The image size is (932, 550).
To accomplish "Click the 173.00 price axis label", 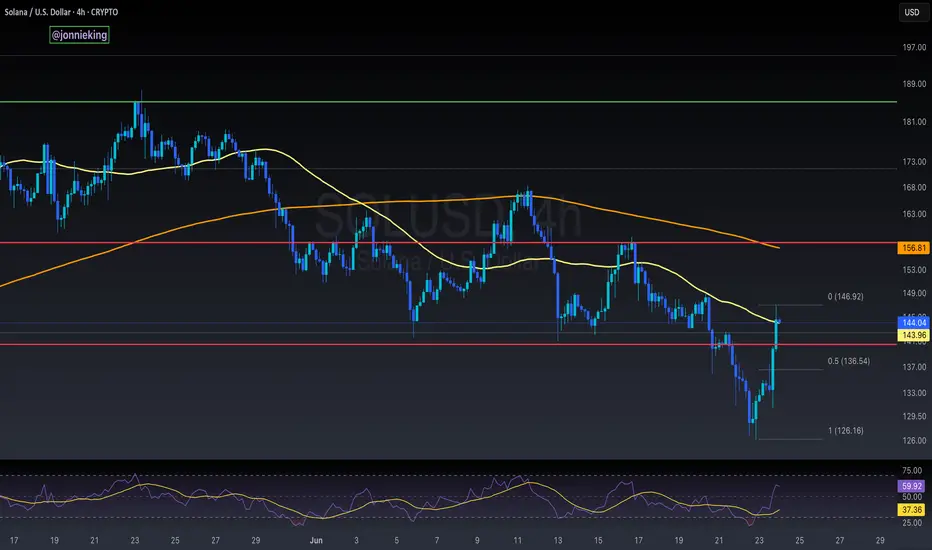I will click(x=914, y=162).
